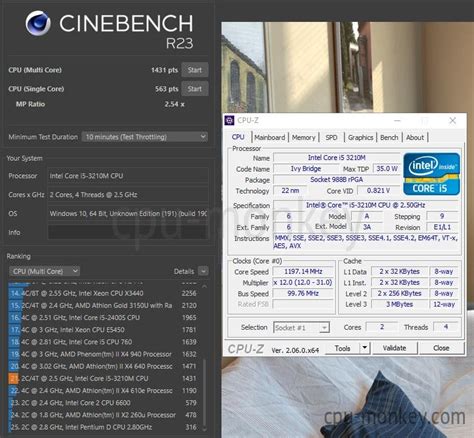Screen dimensions: 474x438
Task: Open the About tab in CPU-Z
Action: click(415, 137)
